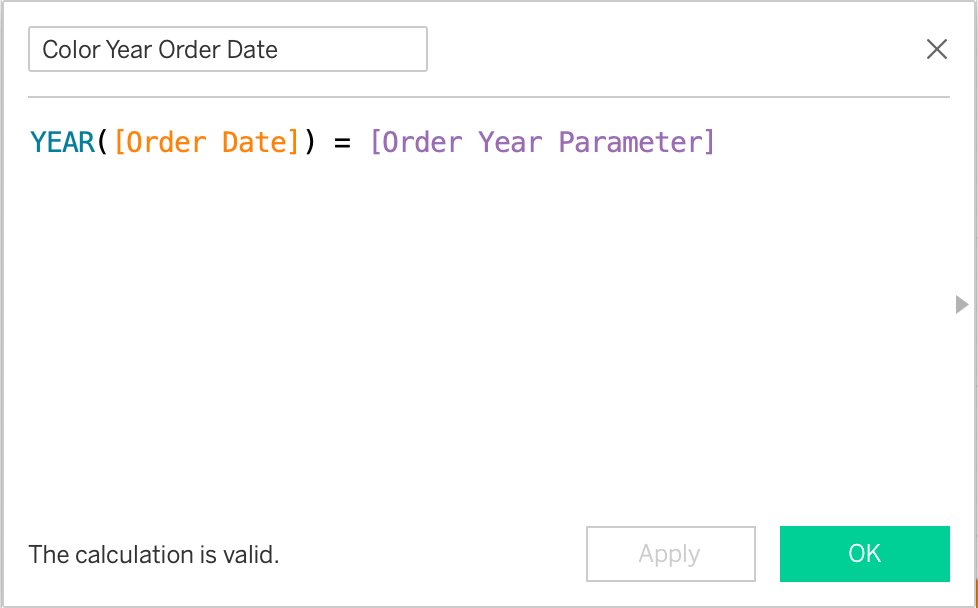Click the word "Year" in name field
The image size is (978, 608).
pyautogui.click(x=129, y=50)
